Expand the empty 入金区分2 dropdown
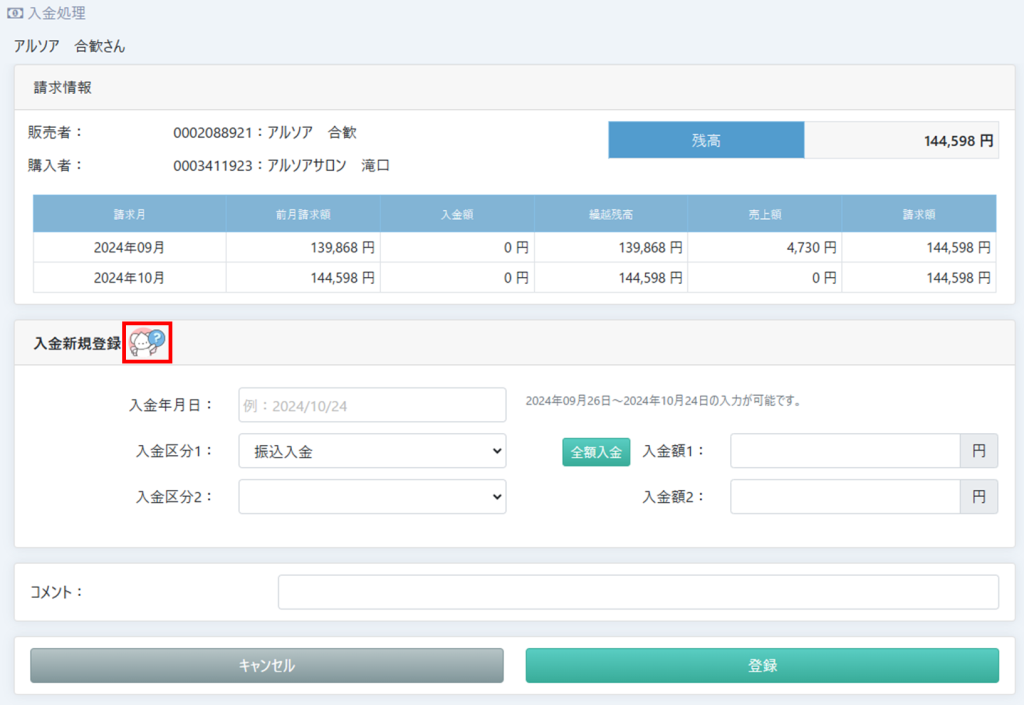The width and height of the screenshot is (1024, 705). click(x=372, y=497)
